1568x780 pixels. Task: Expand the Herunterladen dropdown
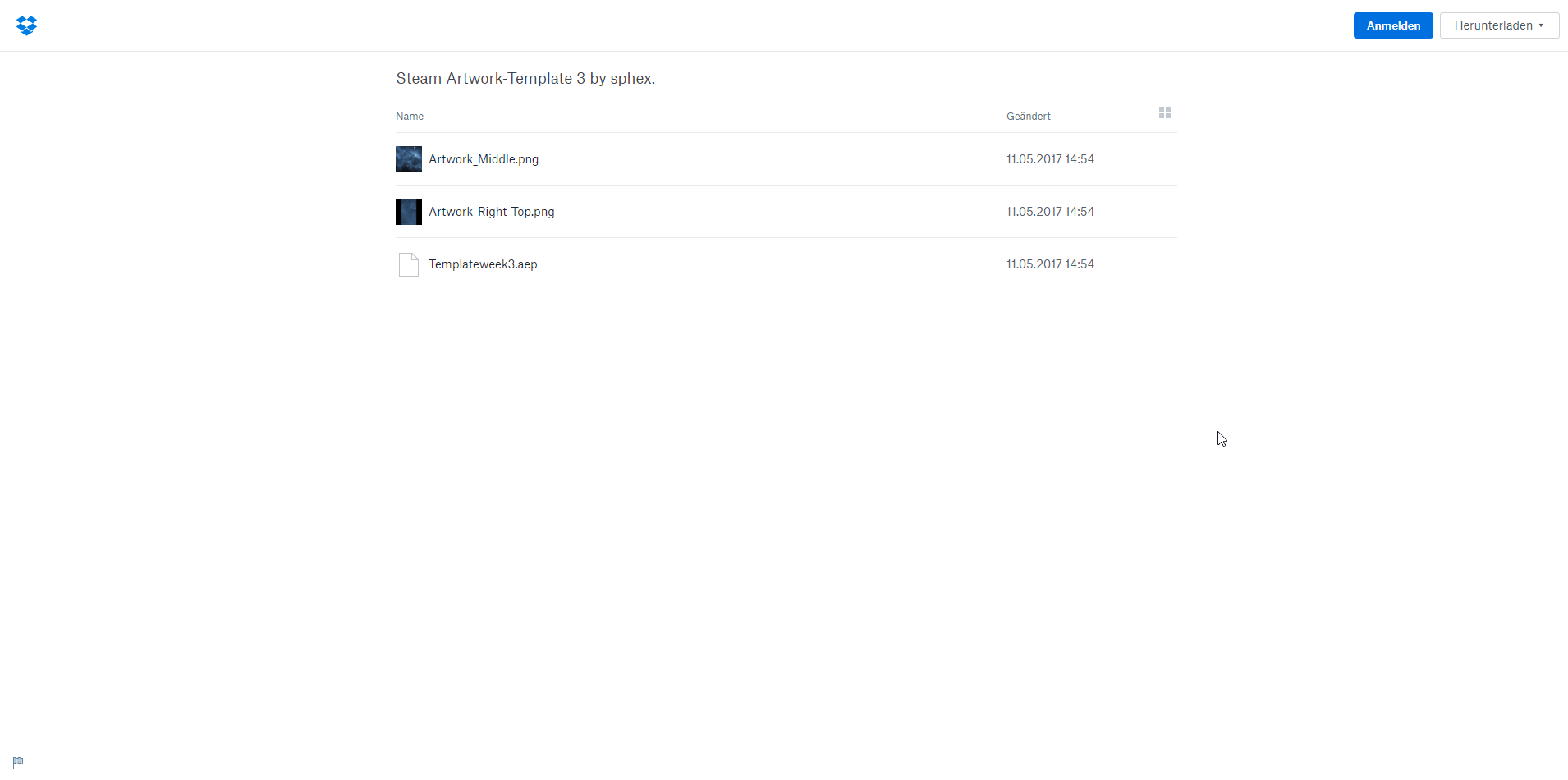1499,25
